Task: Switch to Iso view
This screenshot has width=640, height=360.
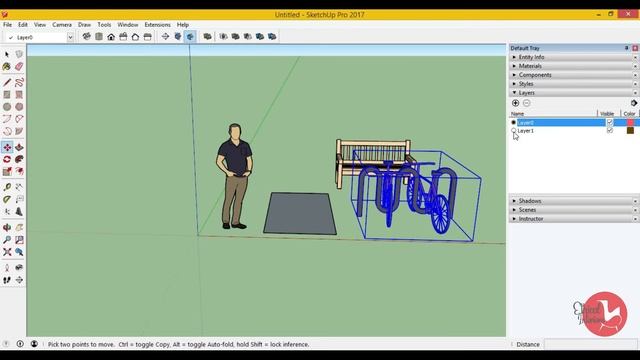Action: coord(87,37)
